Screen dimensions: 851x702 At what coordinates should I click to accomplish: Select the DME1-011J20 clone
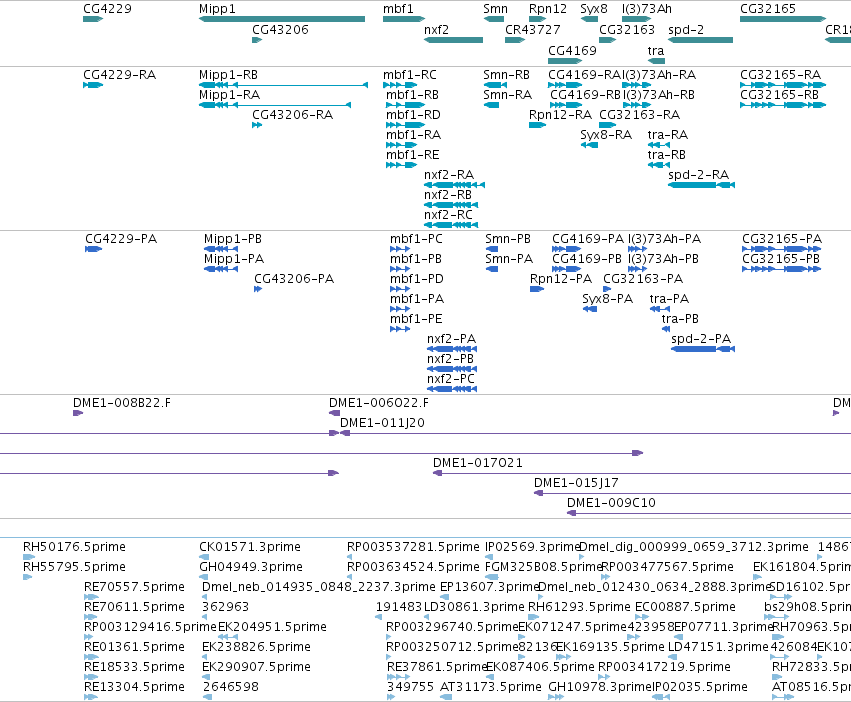[x=595, y=433]
